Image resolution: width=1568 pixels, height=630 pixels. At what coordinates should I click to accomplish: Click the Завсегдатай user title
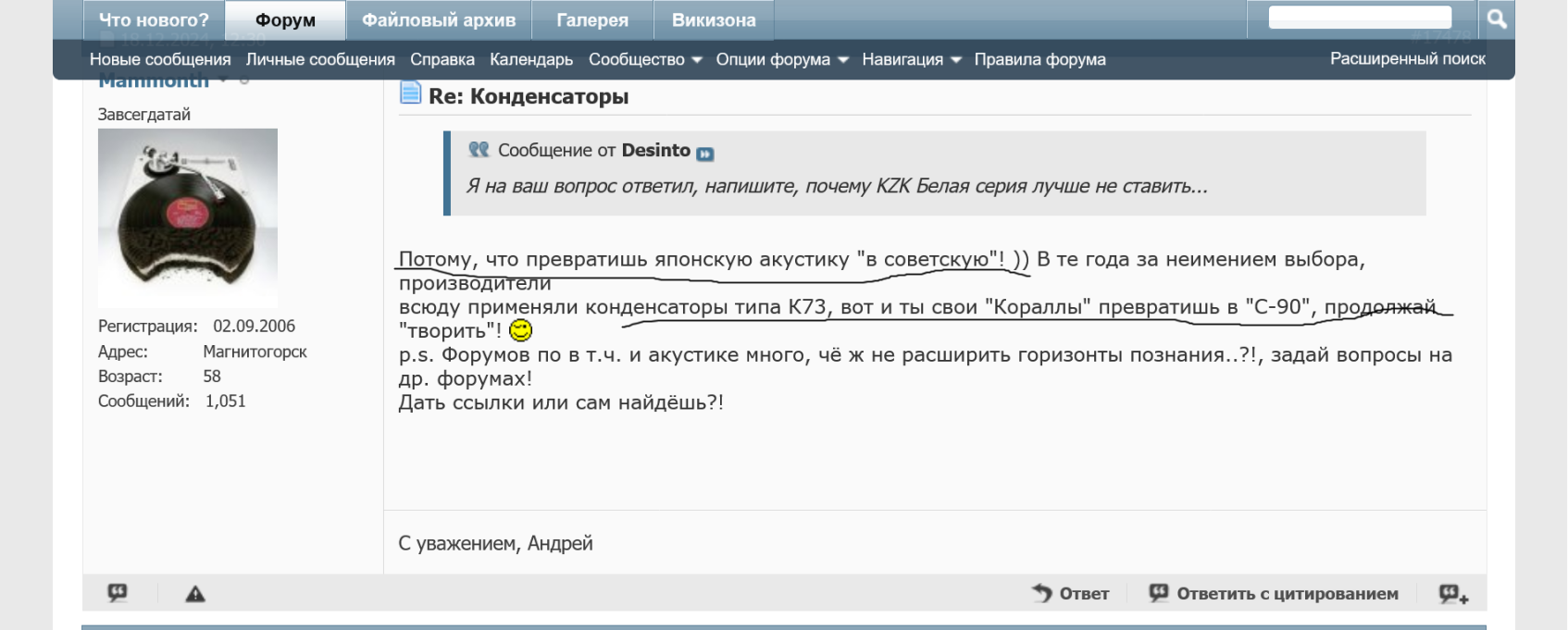(x=144, y=114)
